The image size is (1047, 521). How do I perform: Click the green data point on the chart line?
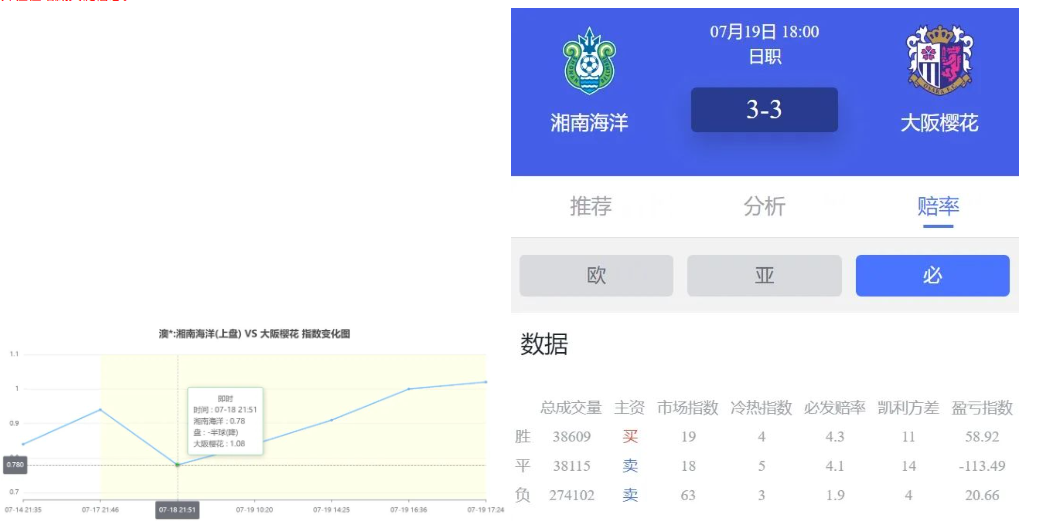pyautogui.click(x=177, y=465)
